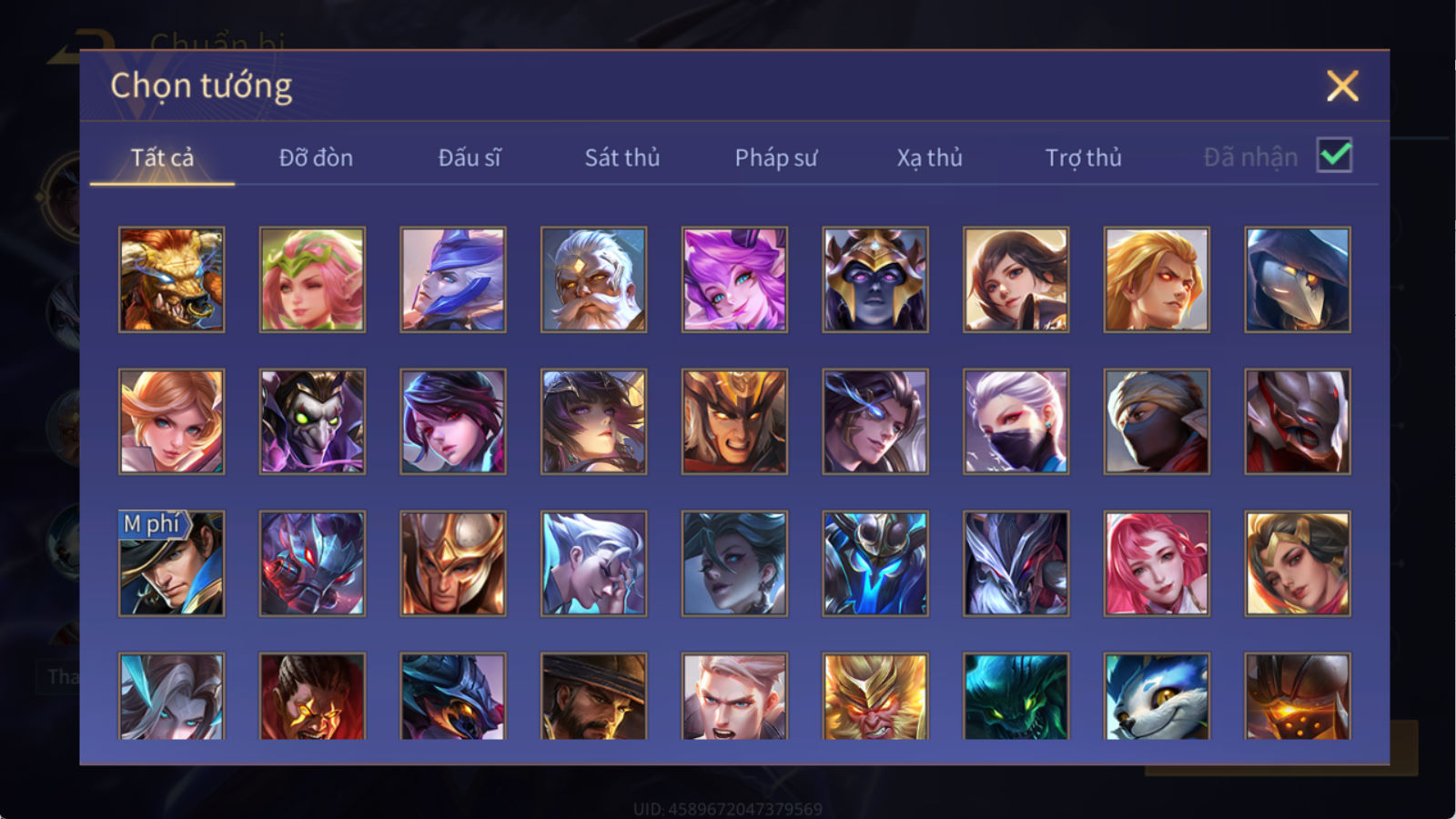
Task: Pick the white-bearded old warrior hero
Action: click(x=593, y=279)
